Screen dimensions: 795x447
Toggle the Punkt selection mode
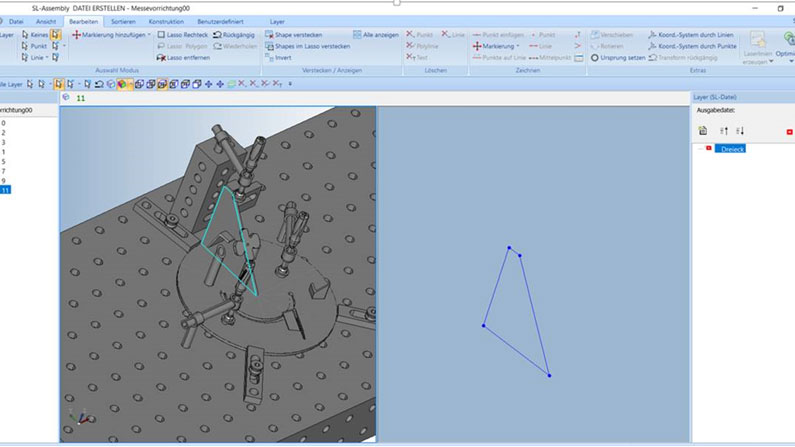click(x=32, y=46)
